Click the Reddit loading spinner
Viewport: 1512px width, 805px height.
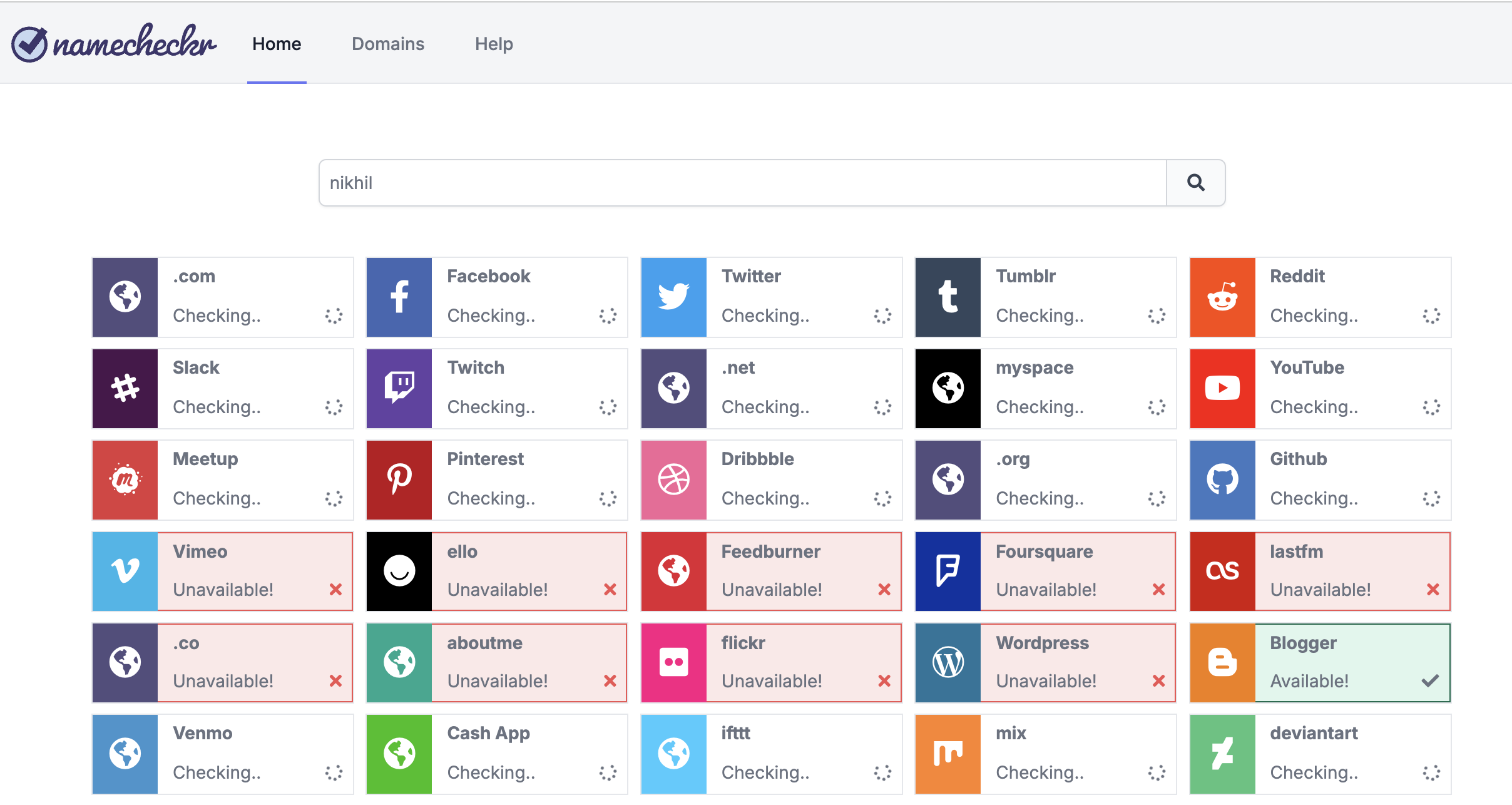[1431, 315]
